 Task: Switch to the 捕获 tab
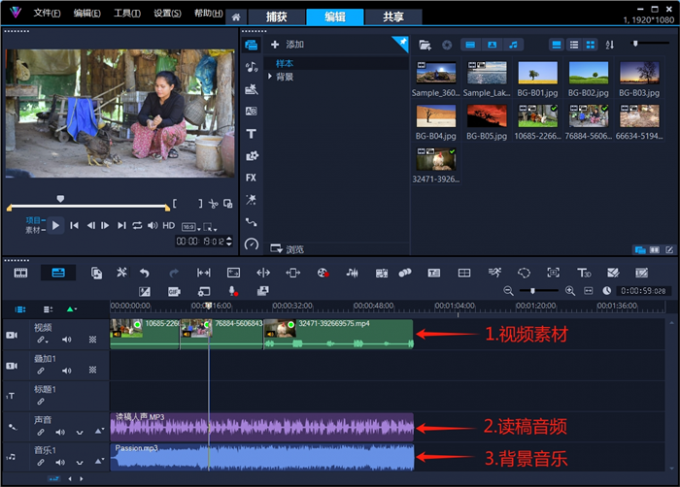[277, 17]
